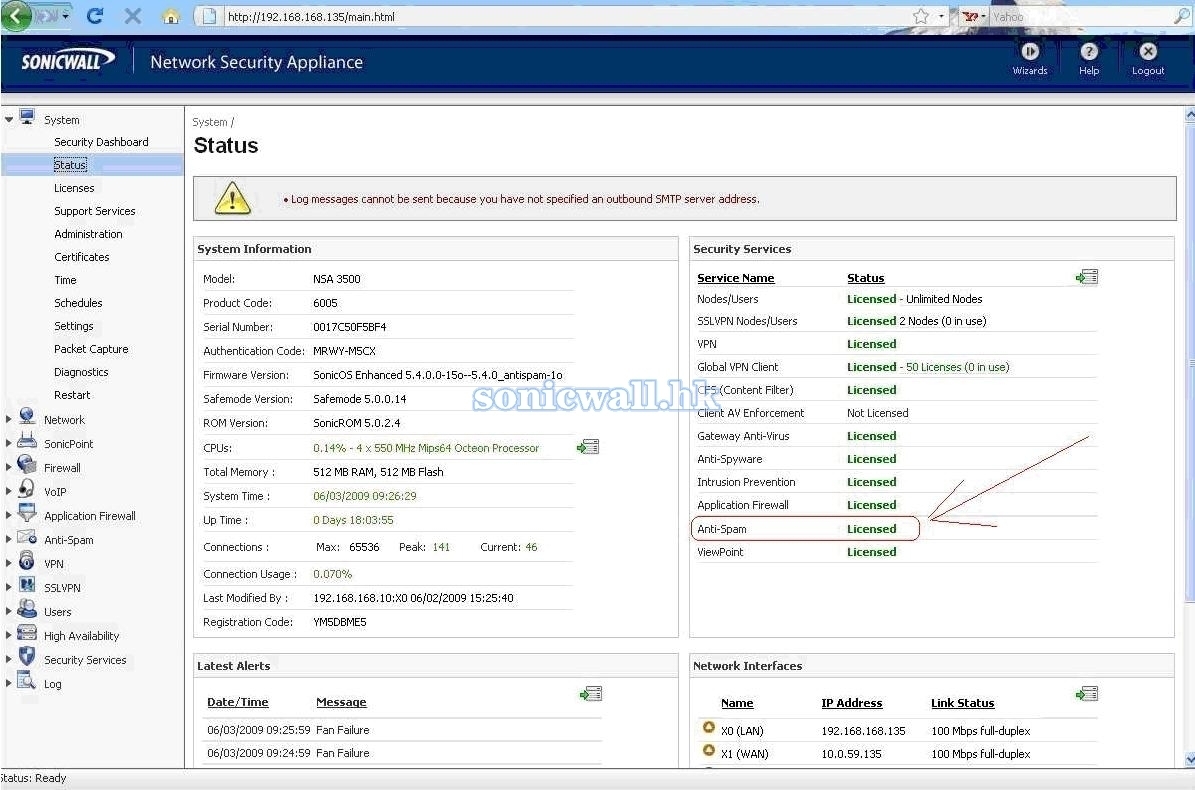Click the Yahoo search field

pyautogui.click(x=1081, y=17)
